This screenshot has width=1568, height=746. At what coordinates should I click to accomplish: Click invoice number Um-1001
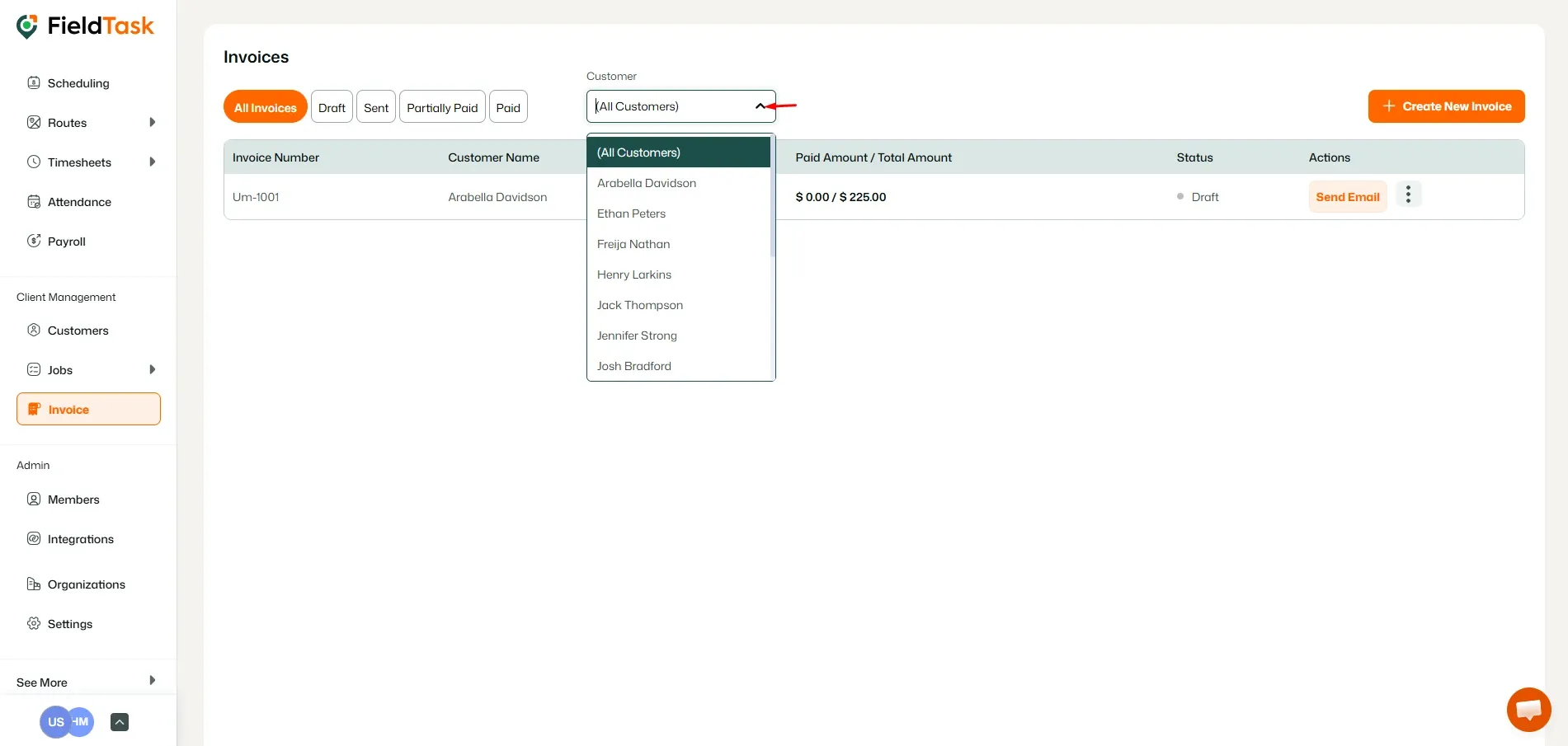click(256, 196)
